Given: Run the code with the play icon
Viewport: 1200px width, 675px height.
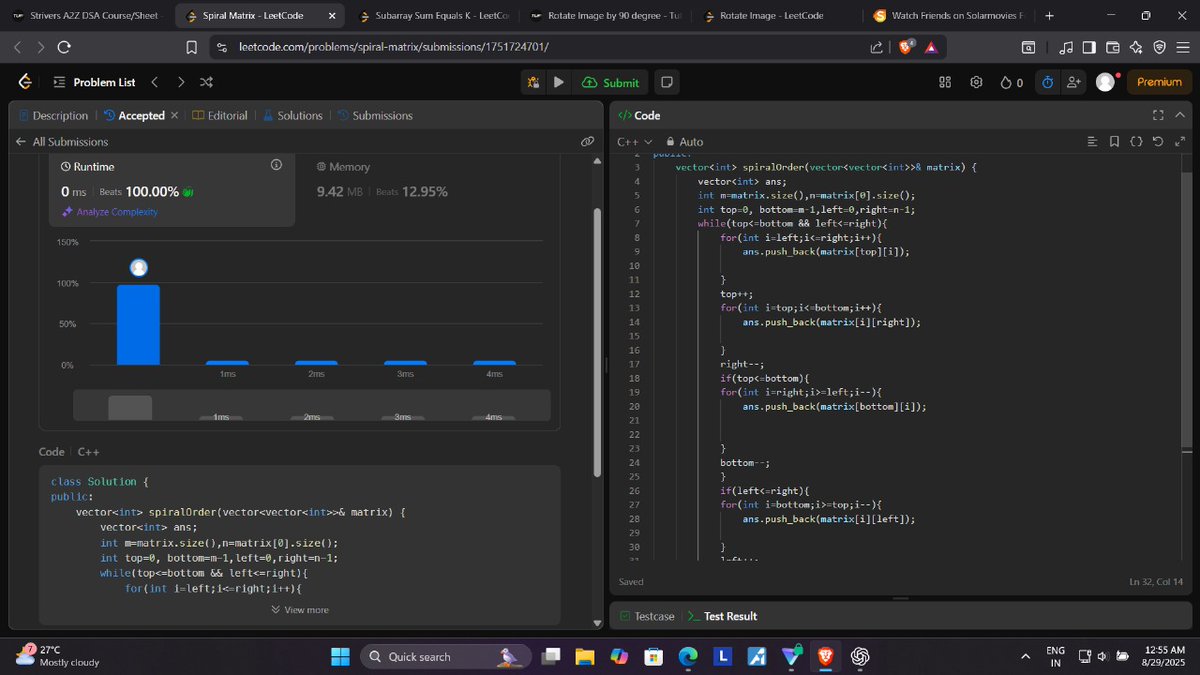Looking at the screenshot, I should 559,82.
